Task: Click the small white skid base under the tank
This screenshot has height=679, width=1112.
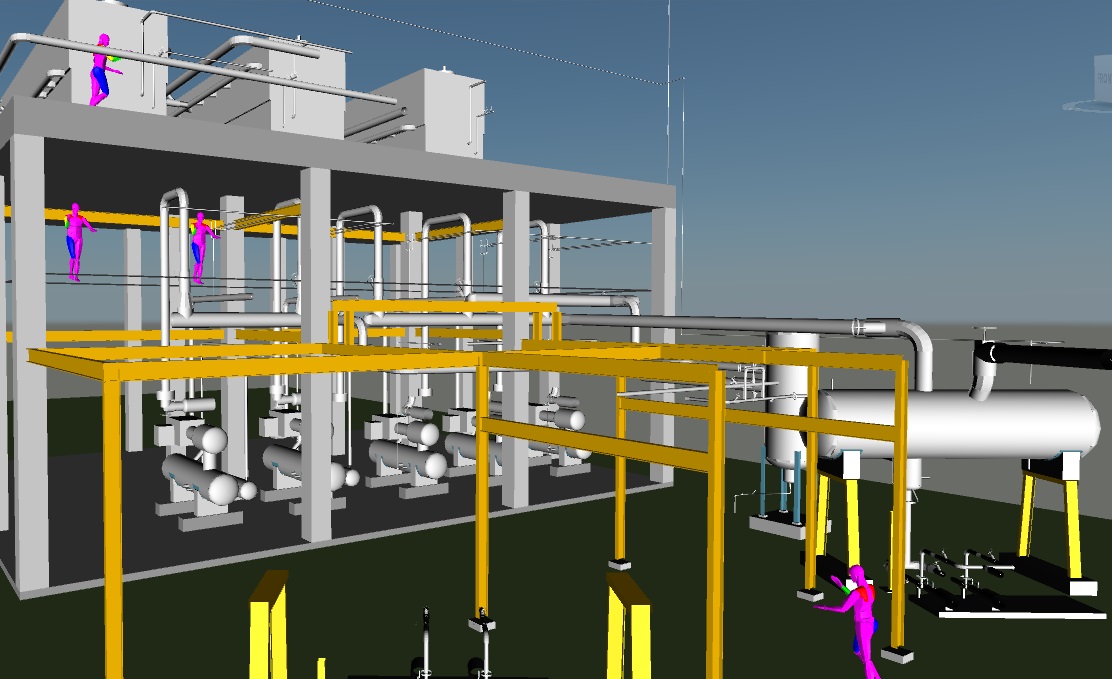Action: pos(775,525)
